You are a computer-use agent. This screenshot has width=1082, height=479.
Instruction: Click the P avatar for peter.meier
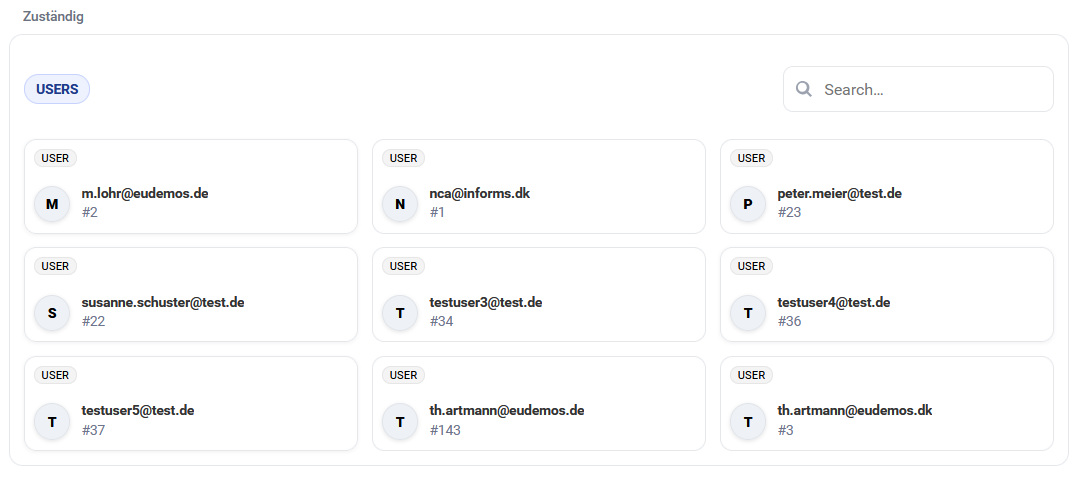click(748, 205)
